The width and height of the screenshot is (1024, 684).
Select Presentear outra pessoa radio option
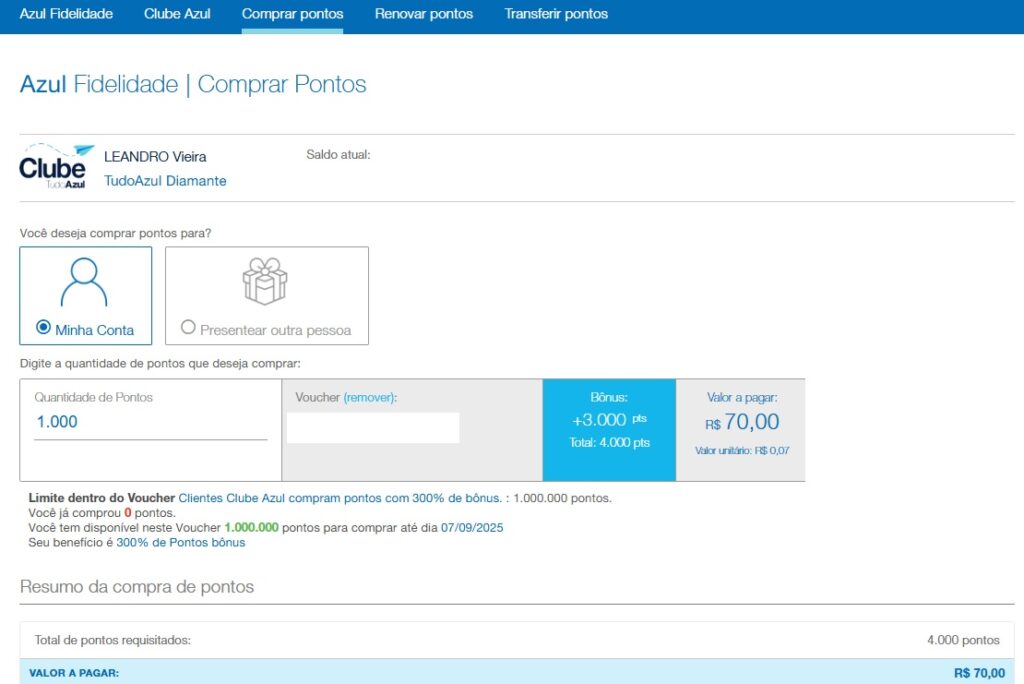coord(188,328)
